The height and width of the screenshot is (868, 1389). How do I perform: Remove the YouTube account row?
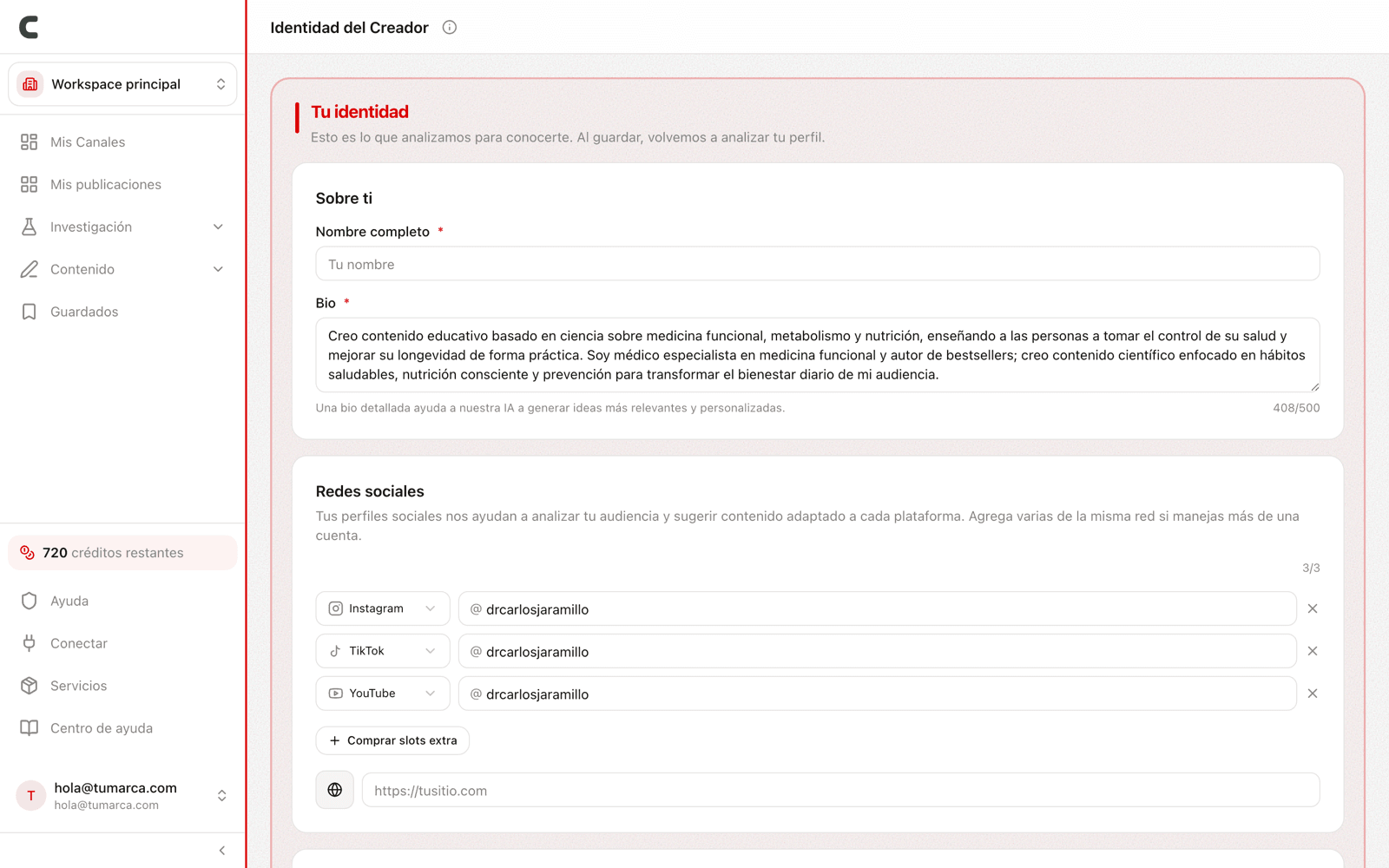1313,694
